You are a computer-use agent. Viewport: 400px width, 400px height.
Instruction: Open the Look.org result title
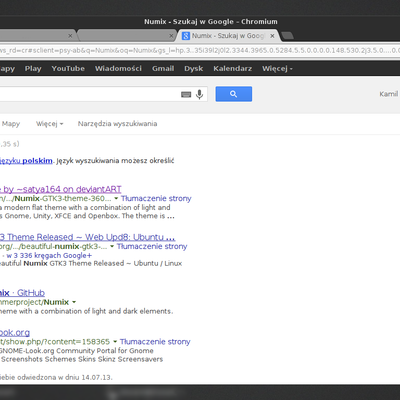(15, 332)
